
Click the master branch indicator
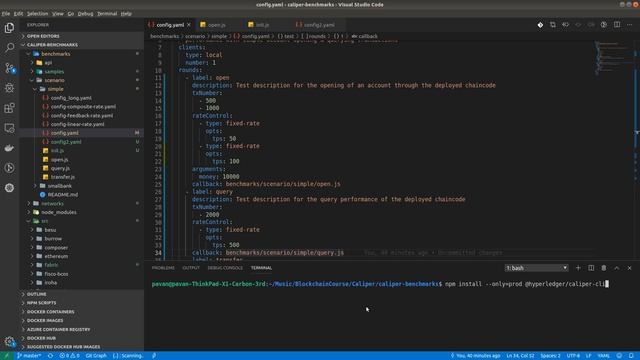pyautogui.click(x=29, y=356)
